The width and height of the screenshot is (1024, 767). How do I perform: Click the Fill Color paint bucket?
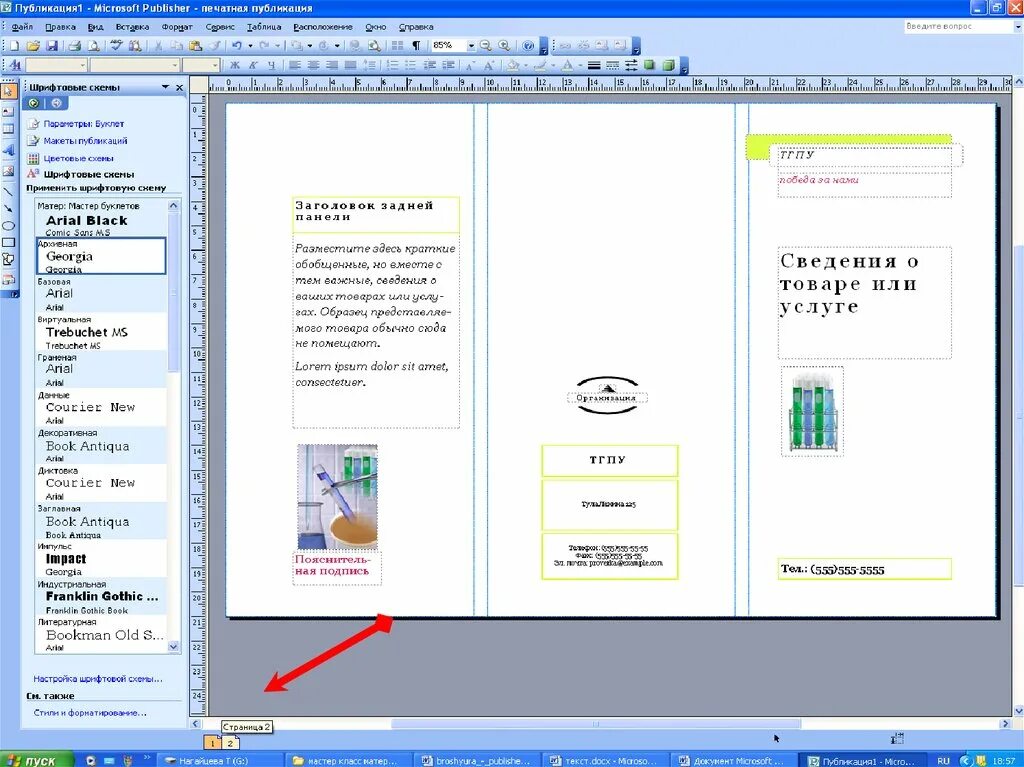[513, 65]
